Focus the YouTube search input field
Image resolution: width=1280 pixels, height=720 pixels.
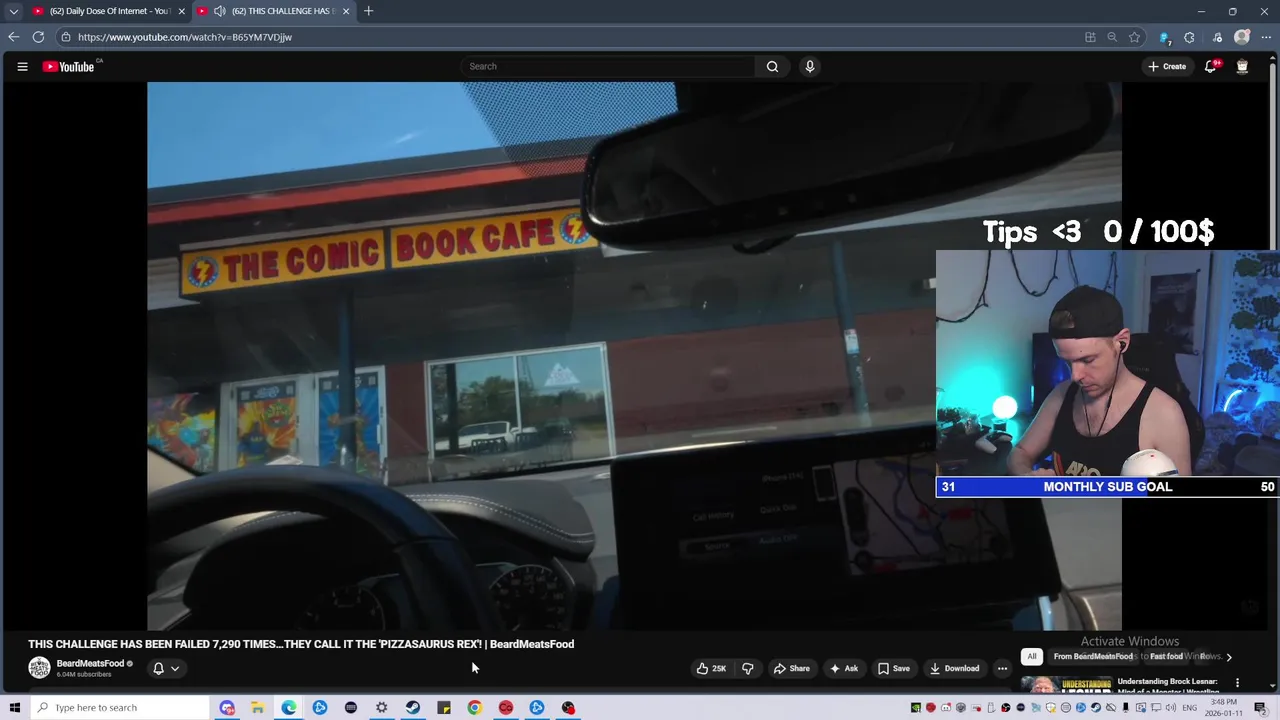pos(608,67)
